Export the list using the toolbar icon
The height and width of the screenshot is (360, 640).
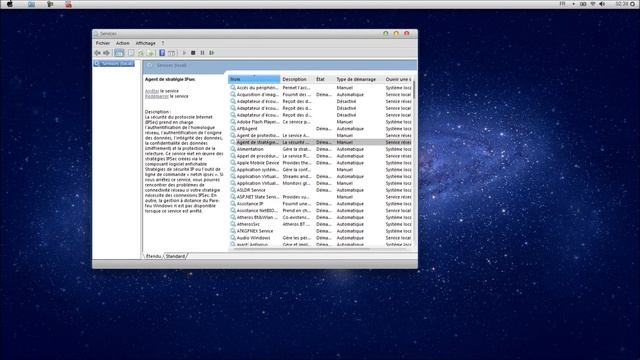(x=151, y=53)
